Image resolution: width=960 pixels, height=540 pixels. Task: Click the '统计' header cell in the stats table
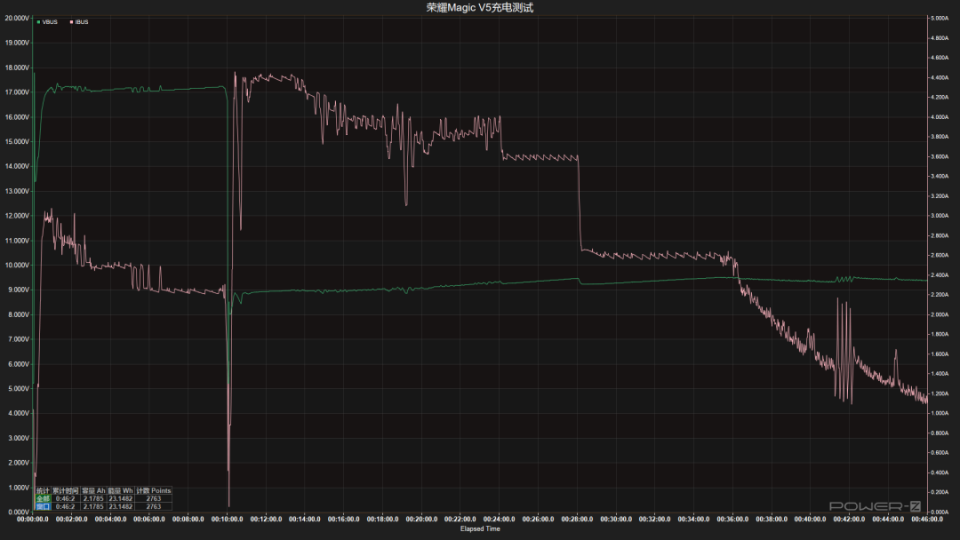pos(43,491)
